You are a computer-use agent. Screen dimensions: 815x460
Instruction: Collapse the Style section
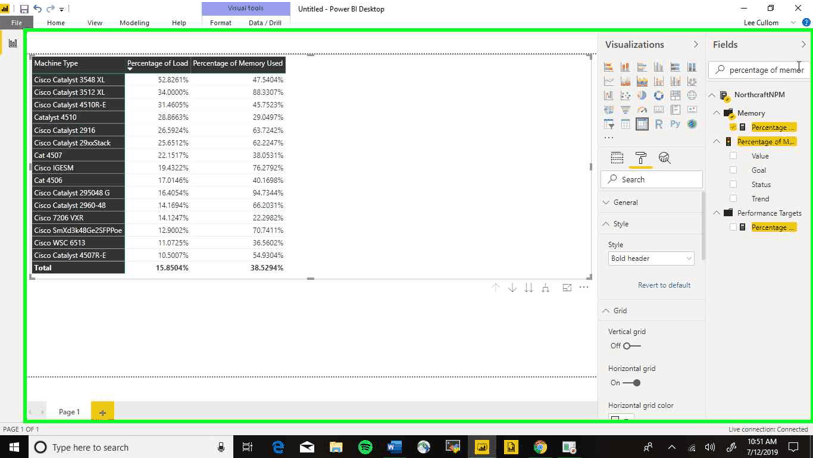point(606,224)
